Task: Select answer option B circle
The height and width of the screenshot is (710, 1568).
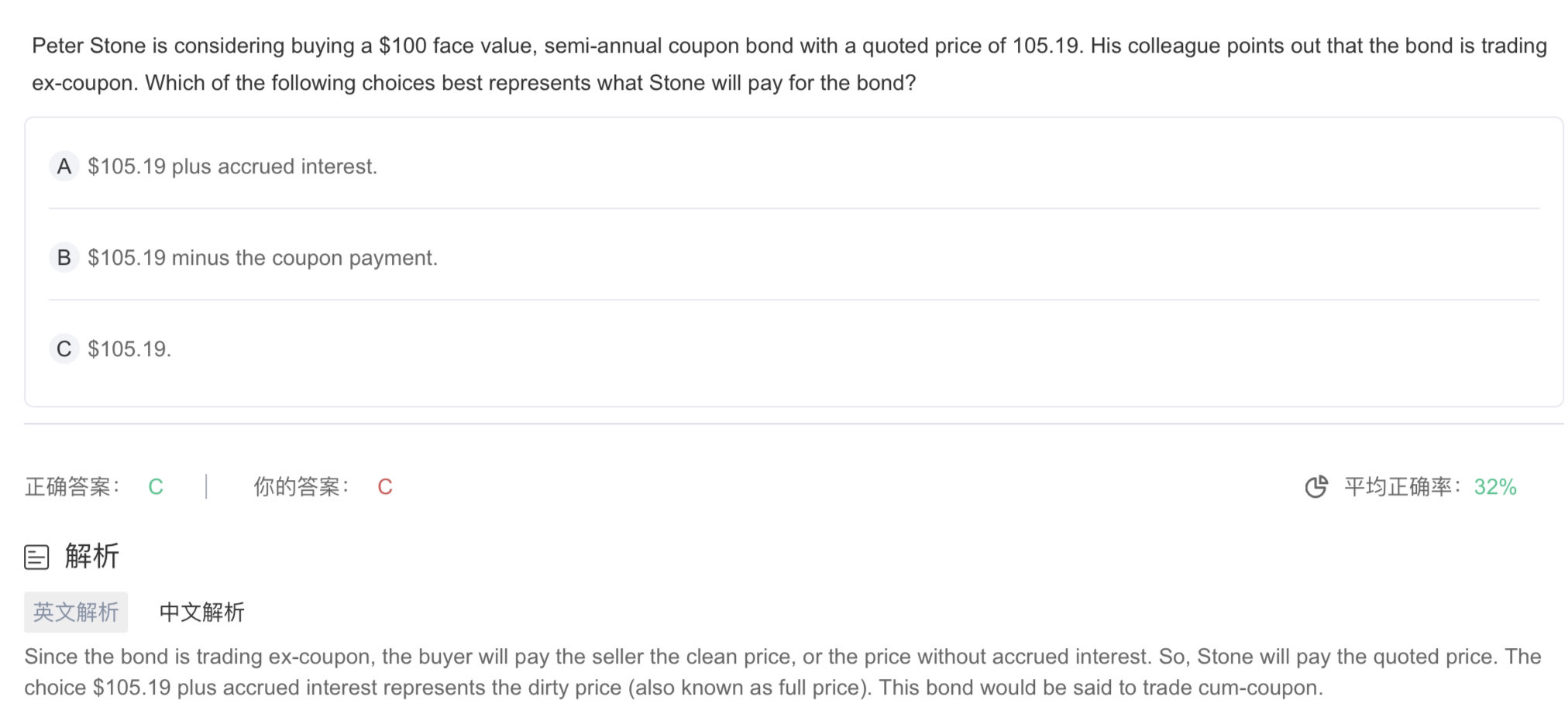Action: tap(64, 258)
